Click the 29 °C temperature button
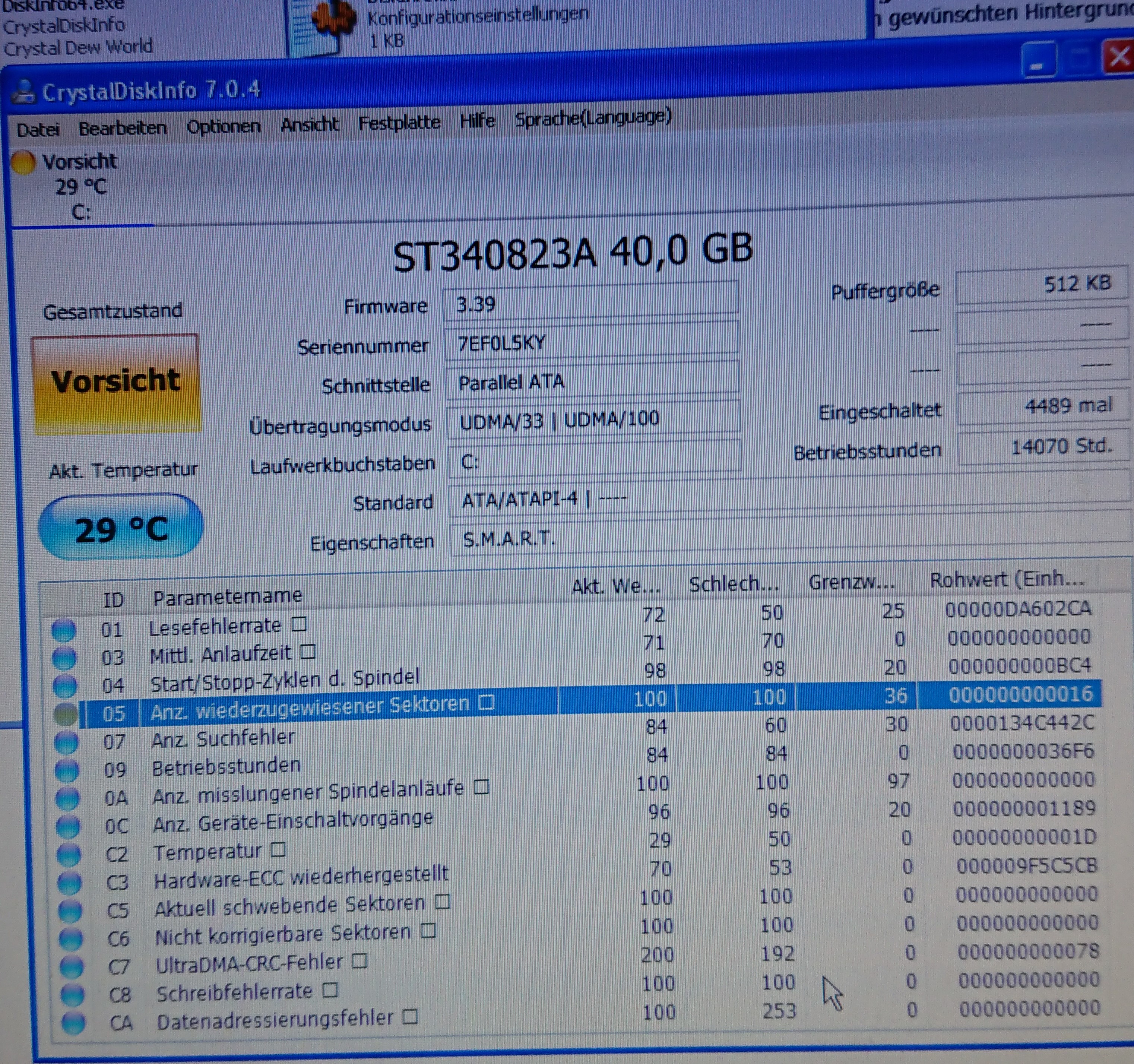Viewport: 1134px width, 1064px height. [x=121, y=528]
